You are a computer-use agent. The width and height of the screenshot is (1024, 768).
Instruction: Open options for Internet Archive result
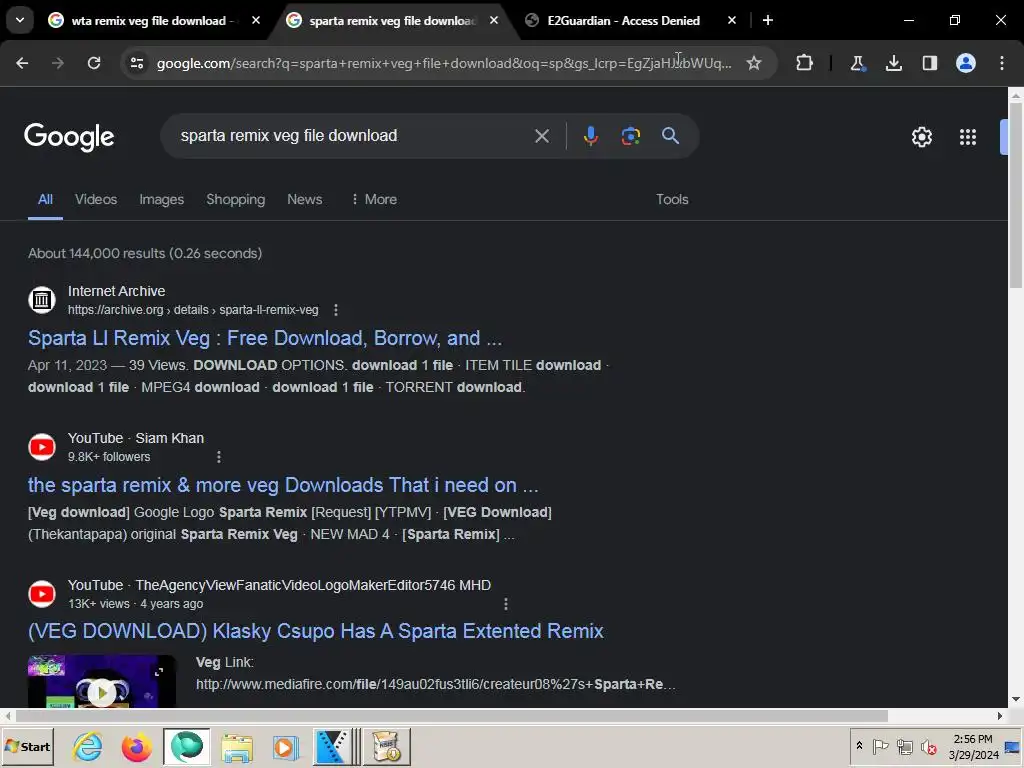coord(336,310)
